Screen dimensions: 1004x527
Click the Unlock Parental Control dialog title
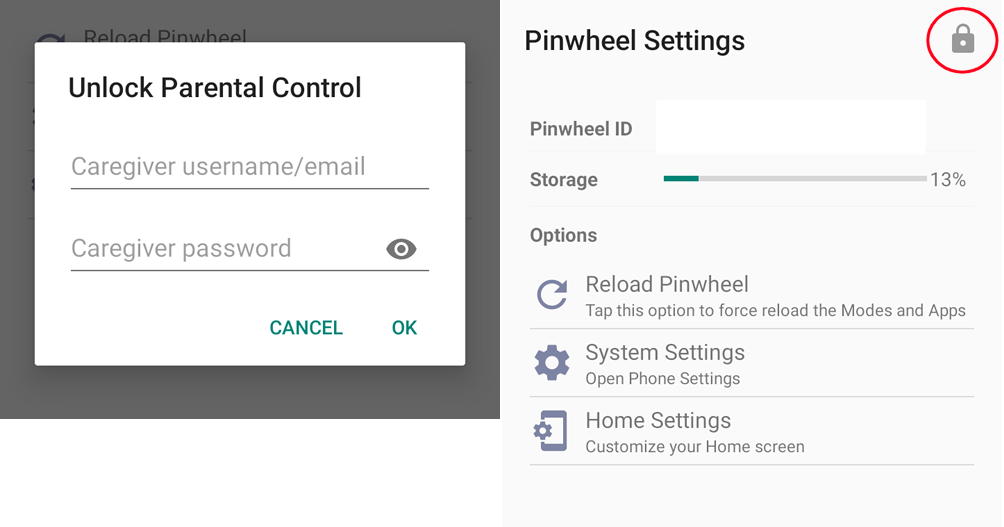pyautogui.click(x=215, y=88)
